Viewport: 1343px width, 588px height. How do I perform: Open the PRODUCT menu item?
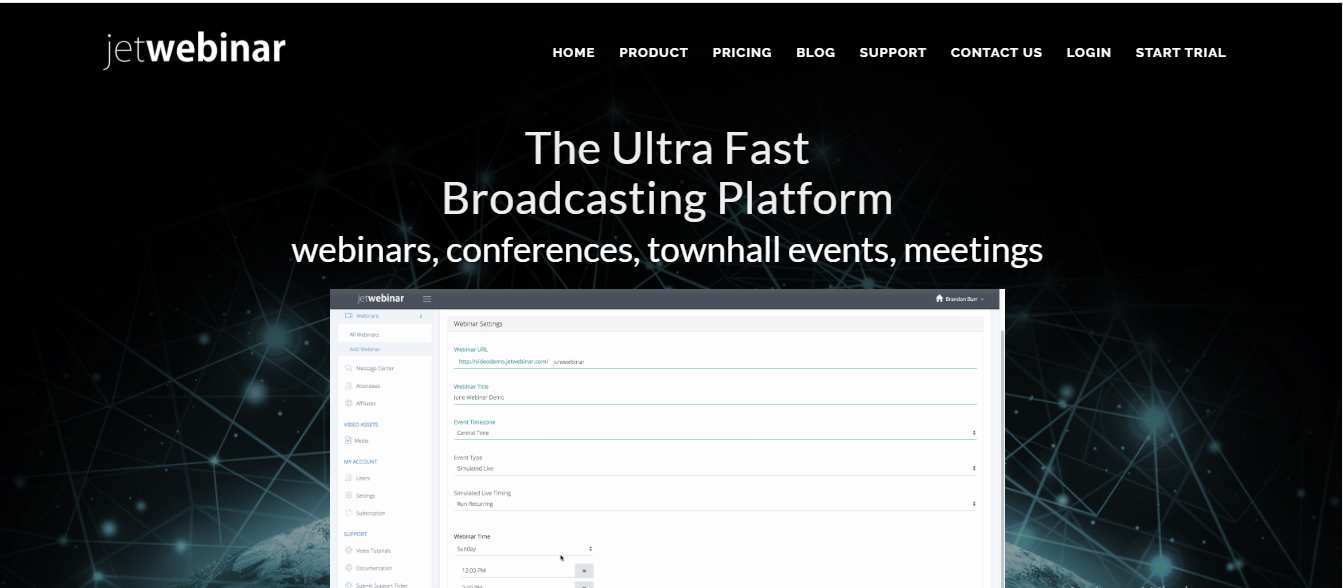pos(653,52)
